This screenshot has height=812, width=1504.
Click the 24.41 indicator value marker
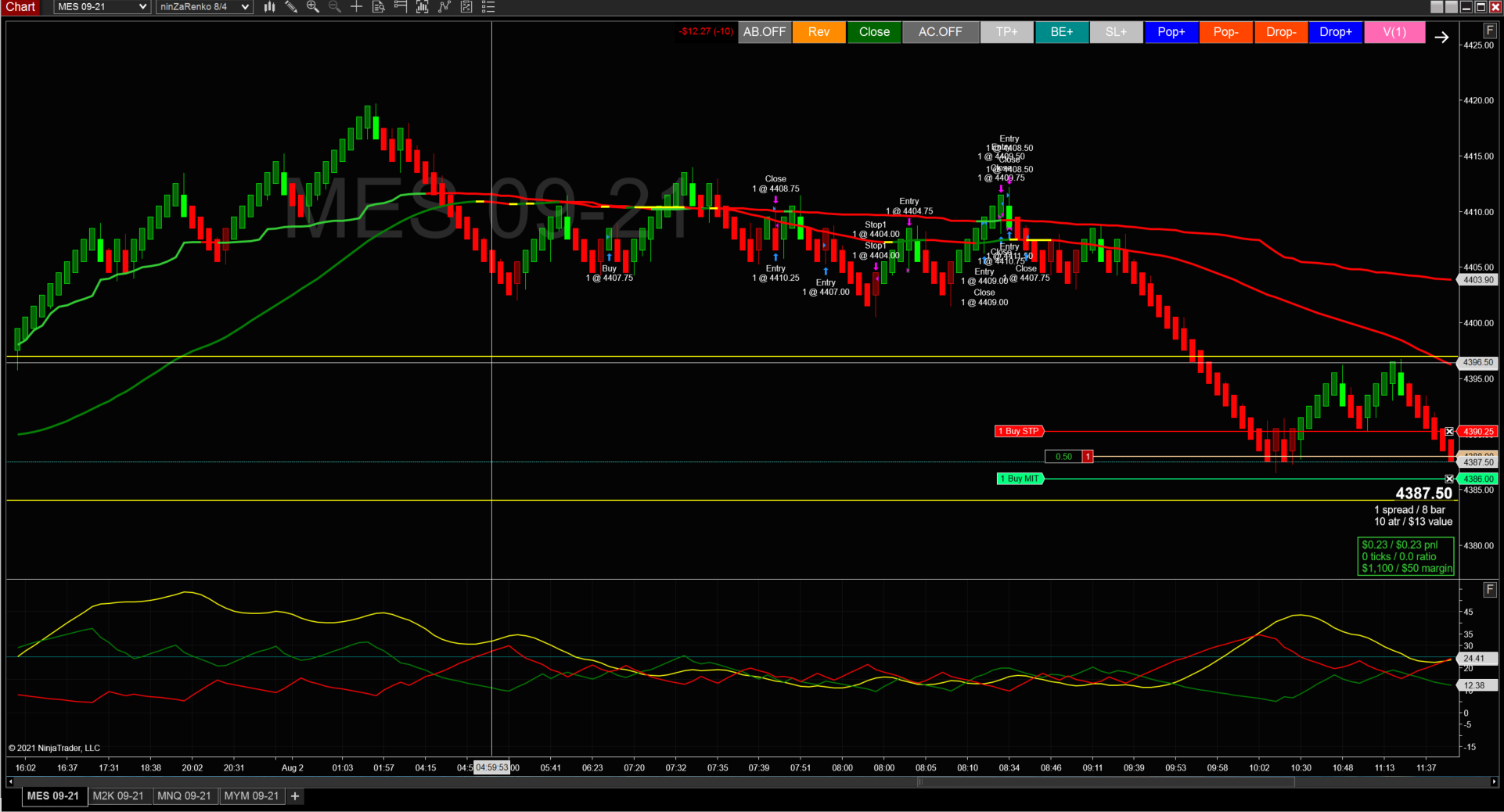pyautogui.click(x=1476, y=659)
